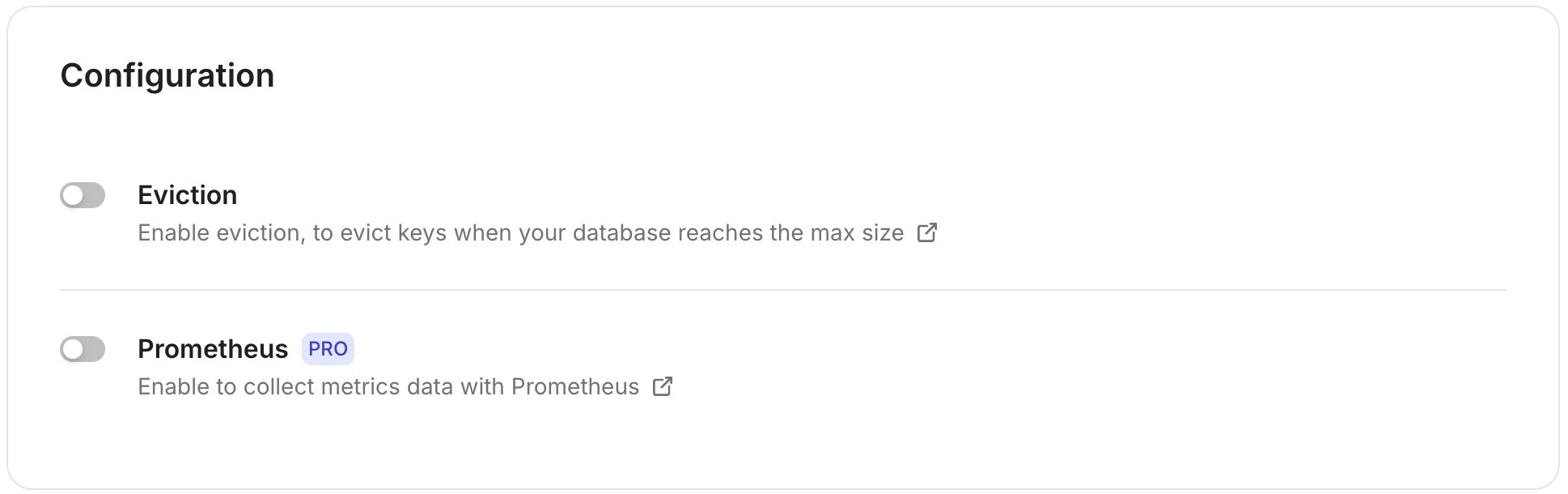Select the link-out icon beside Prometheus description
Screen dimensions: 1568x494
(663, 387)
